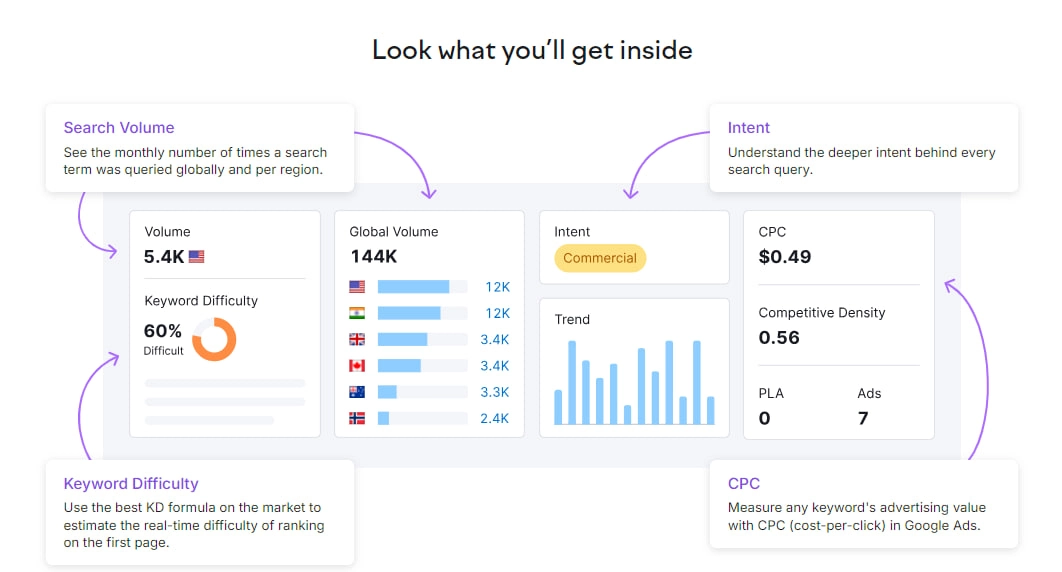The height and width of the screenshot is (572, 1062).
Task: Click the orange Keyword Difficulty donut chart
Action: [214, 339]
